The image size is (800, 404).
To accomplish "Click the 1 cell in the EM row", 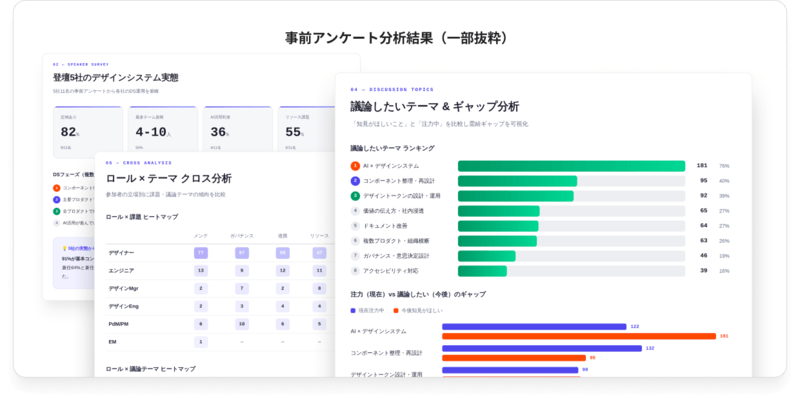I will pos(201,342).
